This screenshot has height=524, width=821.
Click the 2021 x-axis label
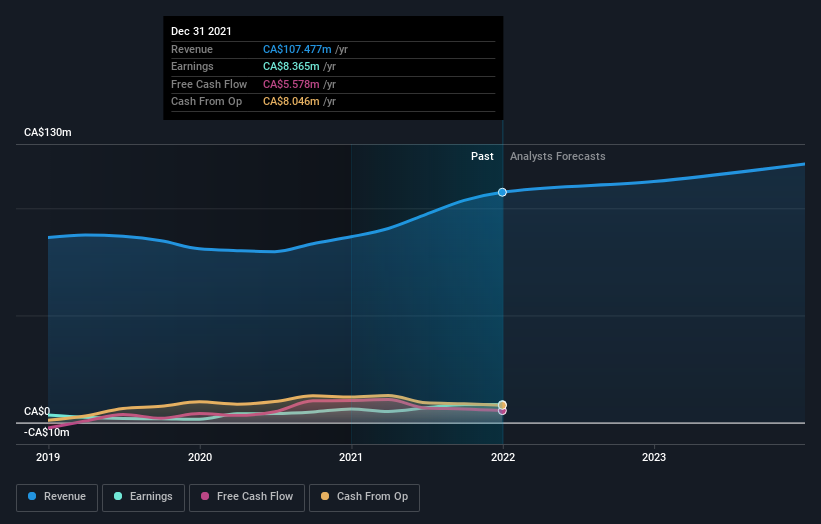351,458
